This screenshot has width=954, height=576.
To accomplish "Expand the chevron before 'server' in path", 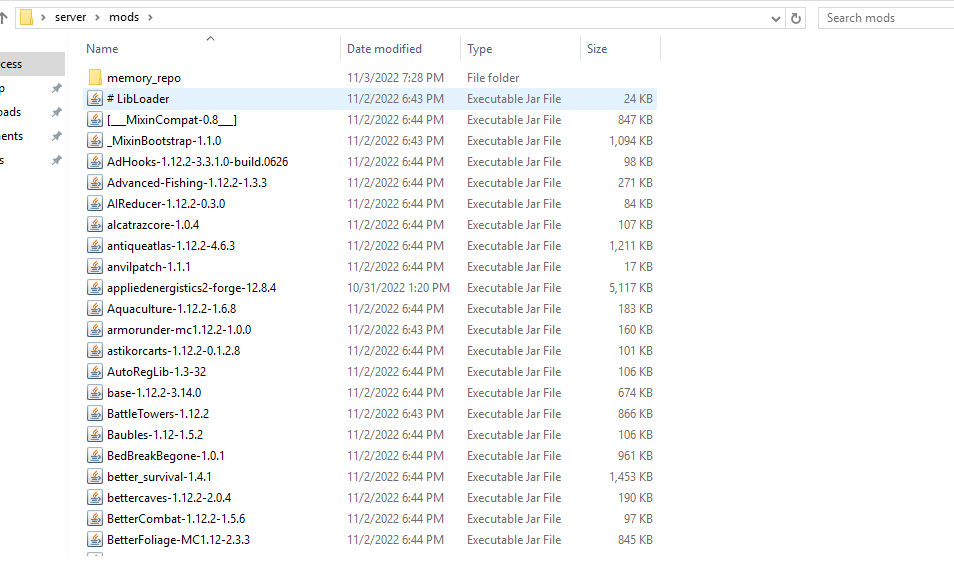I will click(x=43, y=18).
